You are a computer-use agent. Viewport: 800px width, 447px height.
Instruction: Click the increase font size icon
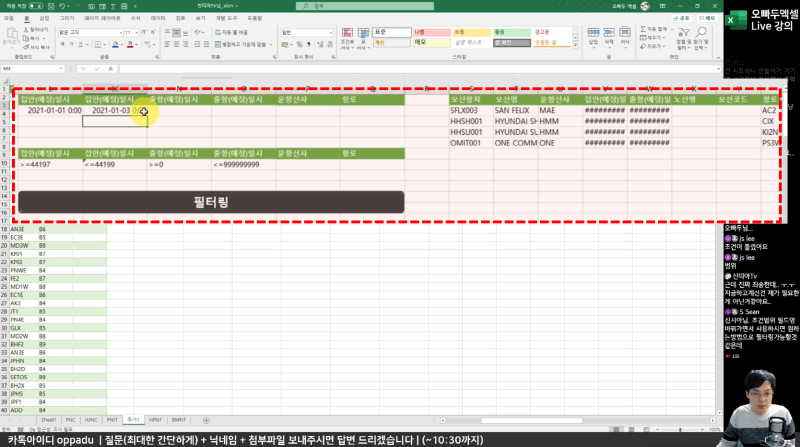144,33
